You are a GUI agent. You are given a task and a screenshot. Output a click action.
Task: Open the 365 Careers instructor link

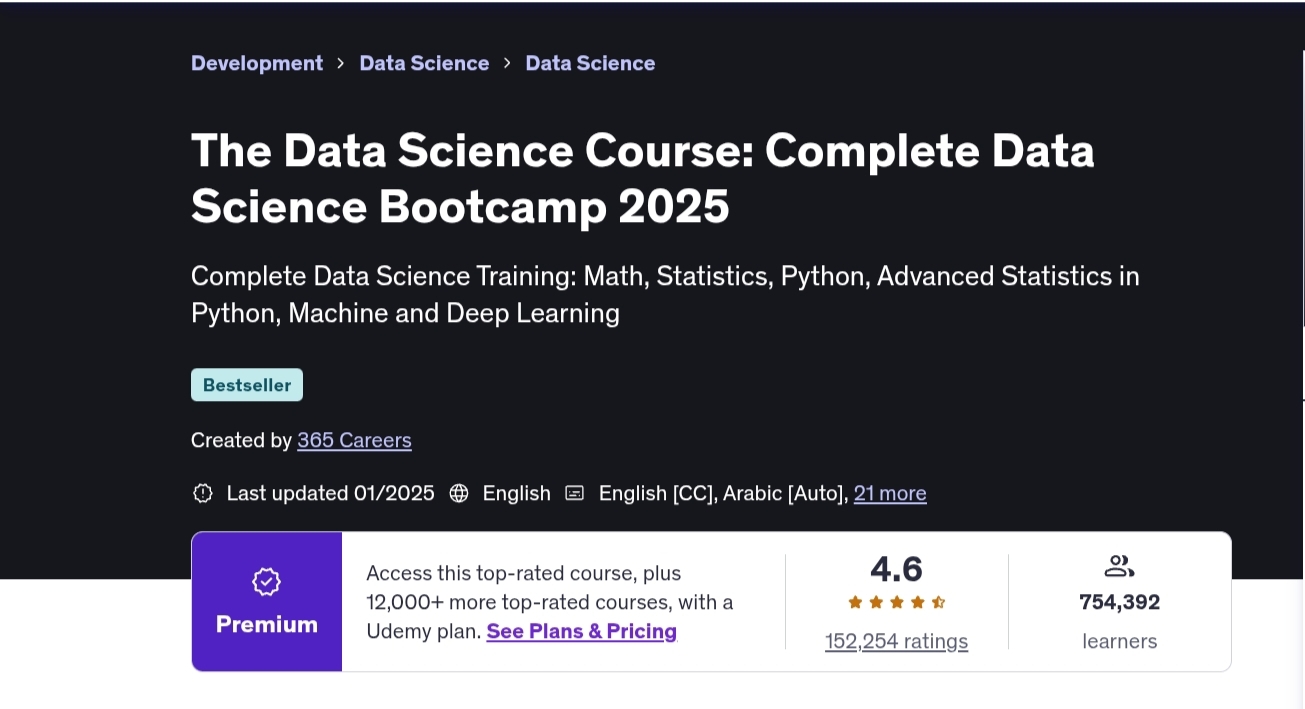pos(354,440)
